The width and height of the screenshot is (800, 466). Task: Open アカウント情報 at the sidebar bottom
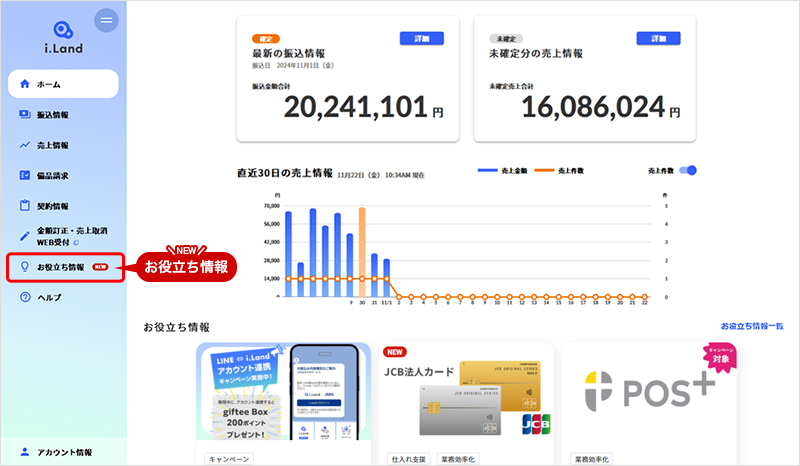point(63,452)
